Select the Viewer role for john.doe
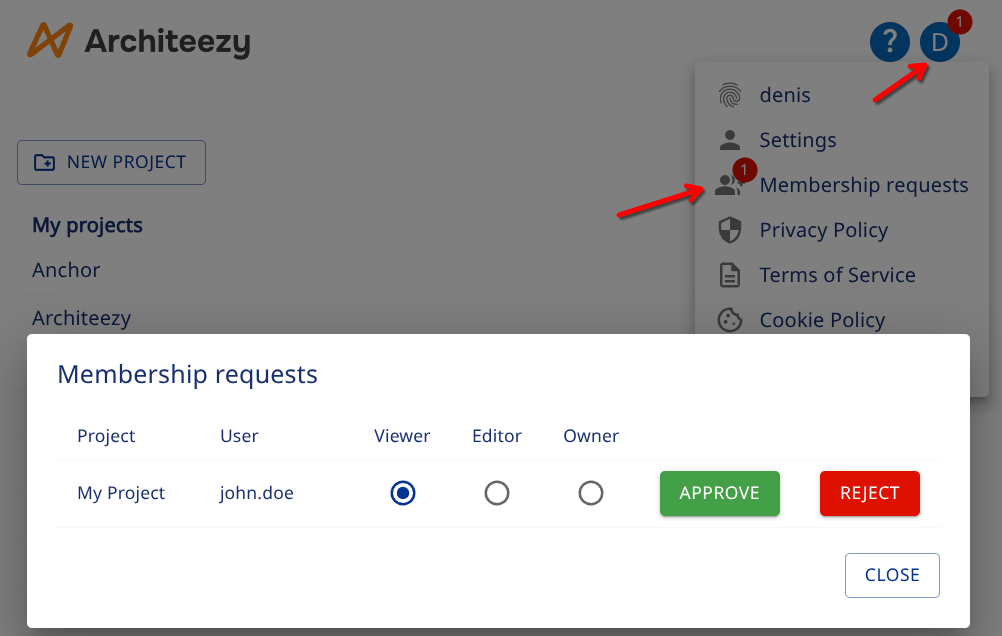 tap(402, 493)
